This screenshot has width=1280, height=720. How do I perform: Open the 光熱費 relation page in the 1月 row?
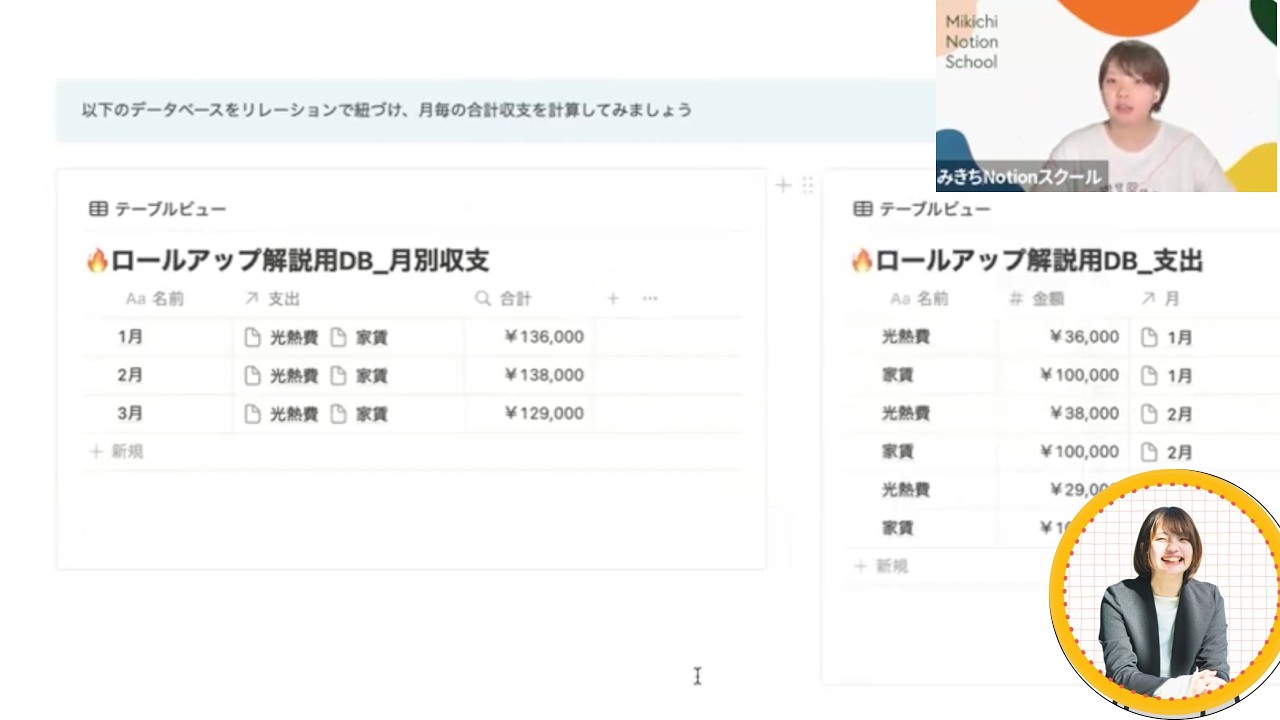point(282,337)
